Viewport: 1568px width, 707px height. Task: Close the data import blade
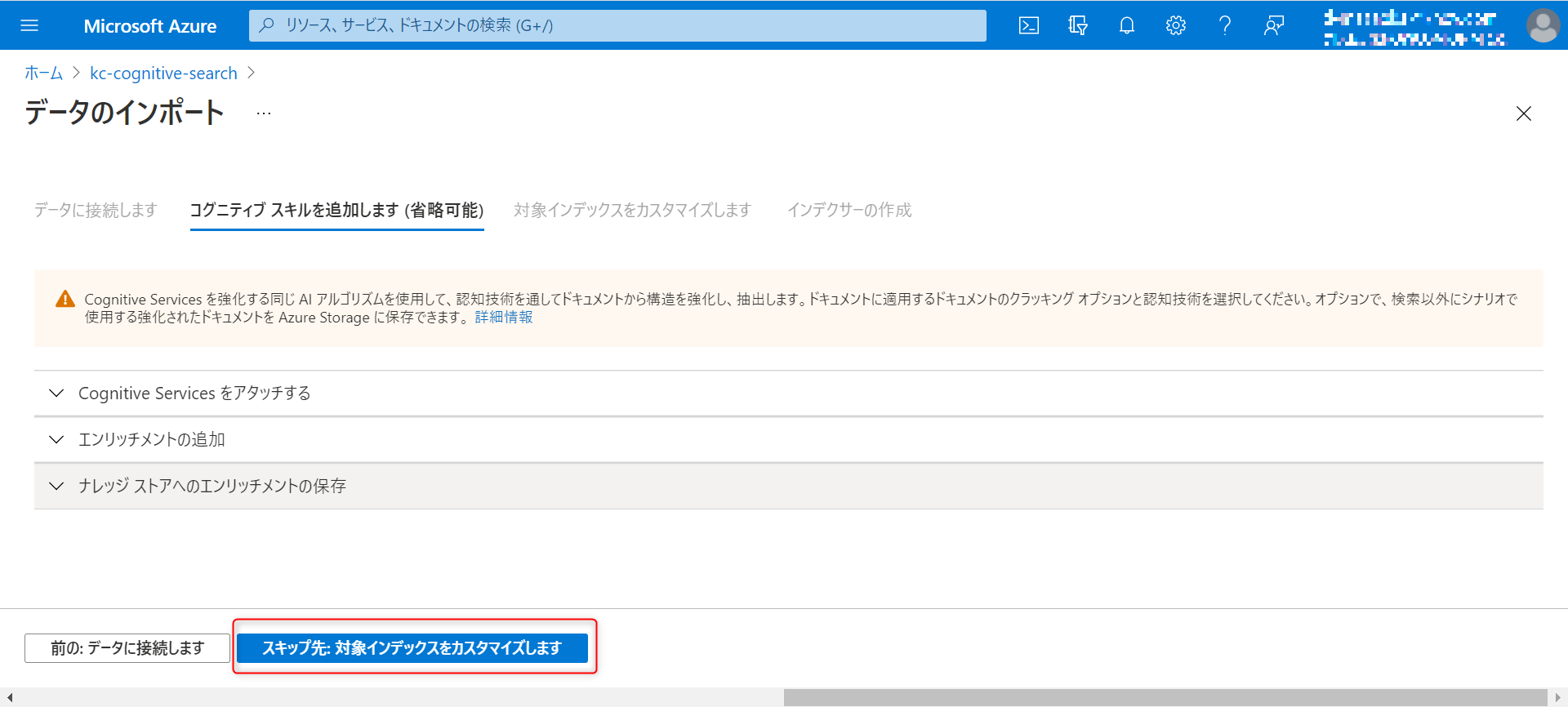pos(1524,113)
